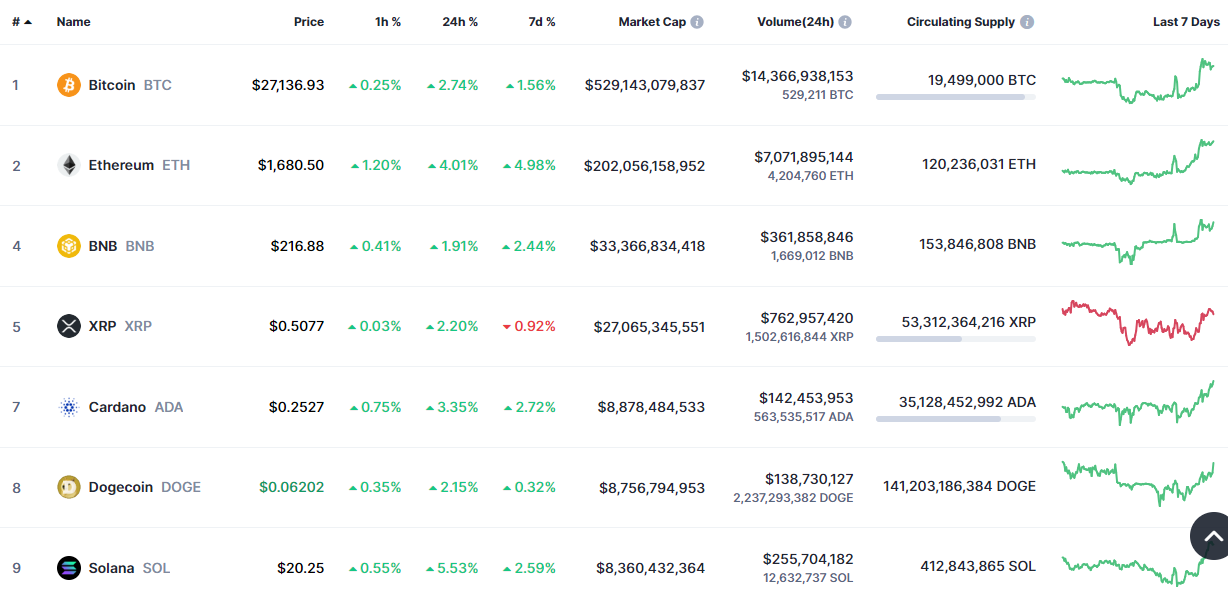
Task: Click the Cardano blue logo icon
Action: pyautogui.click(x=69, y=407)
